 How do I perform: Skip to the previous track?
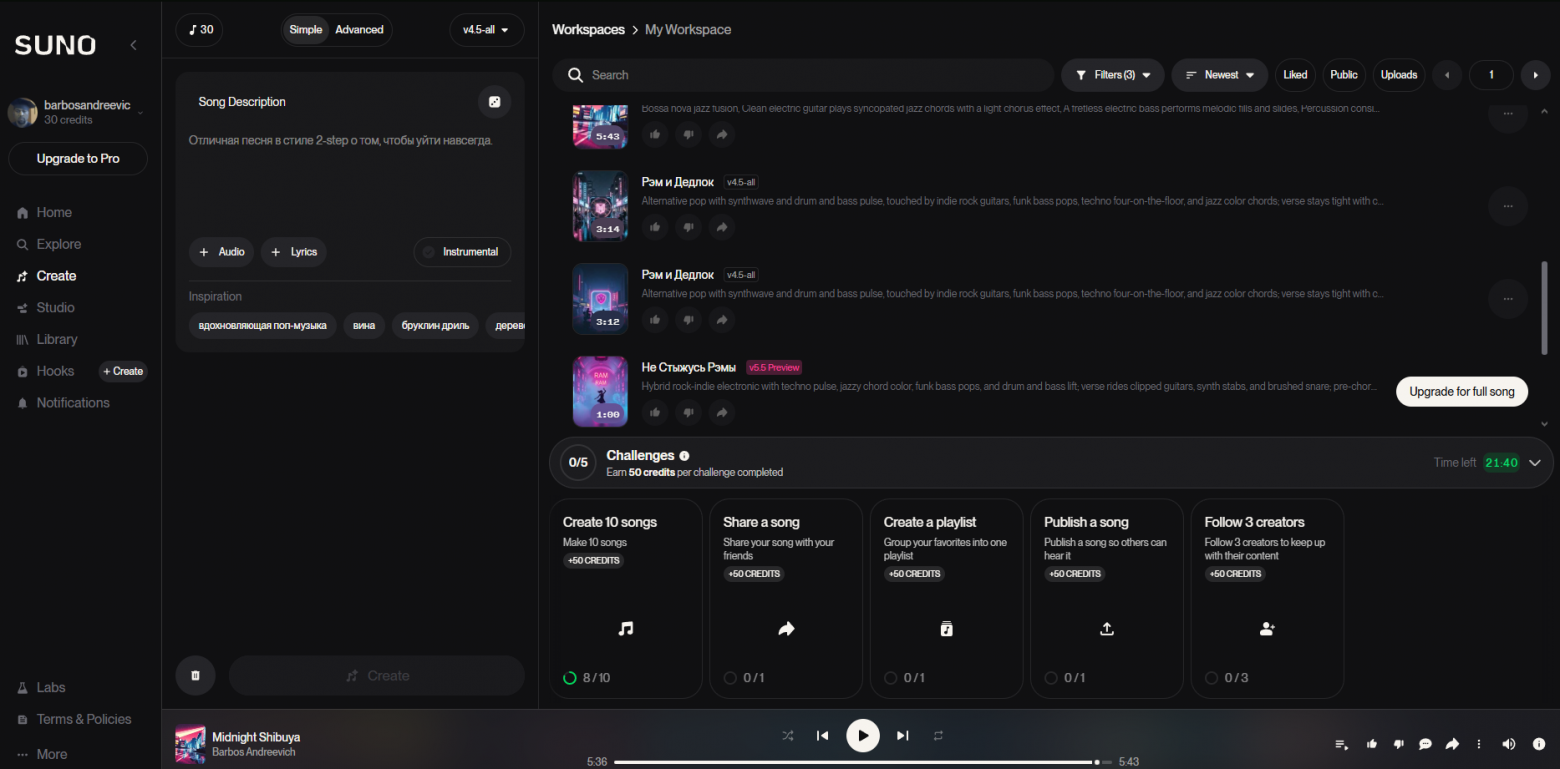pos(822,736)
